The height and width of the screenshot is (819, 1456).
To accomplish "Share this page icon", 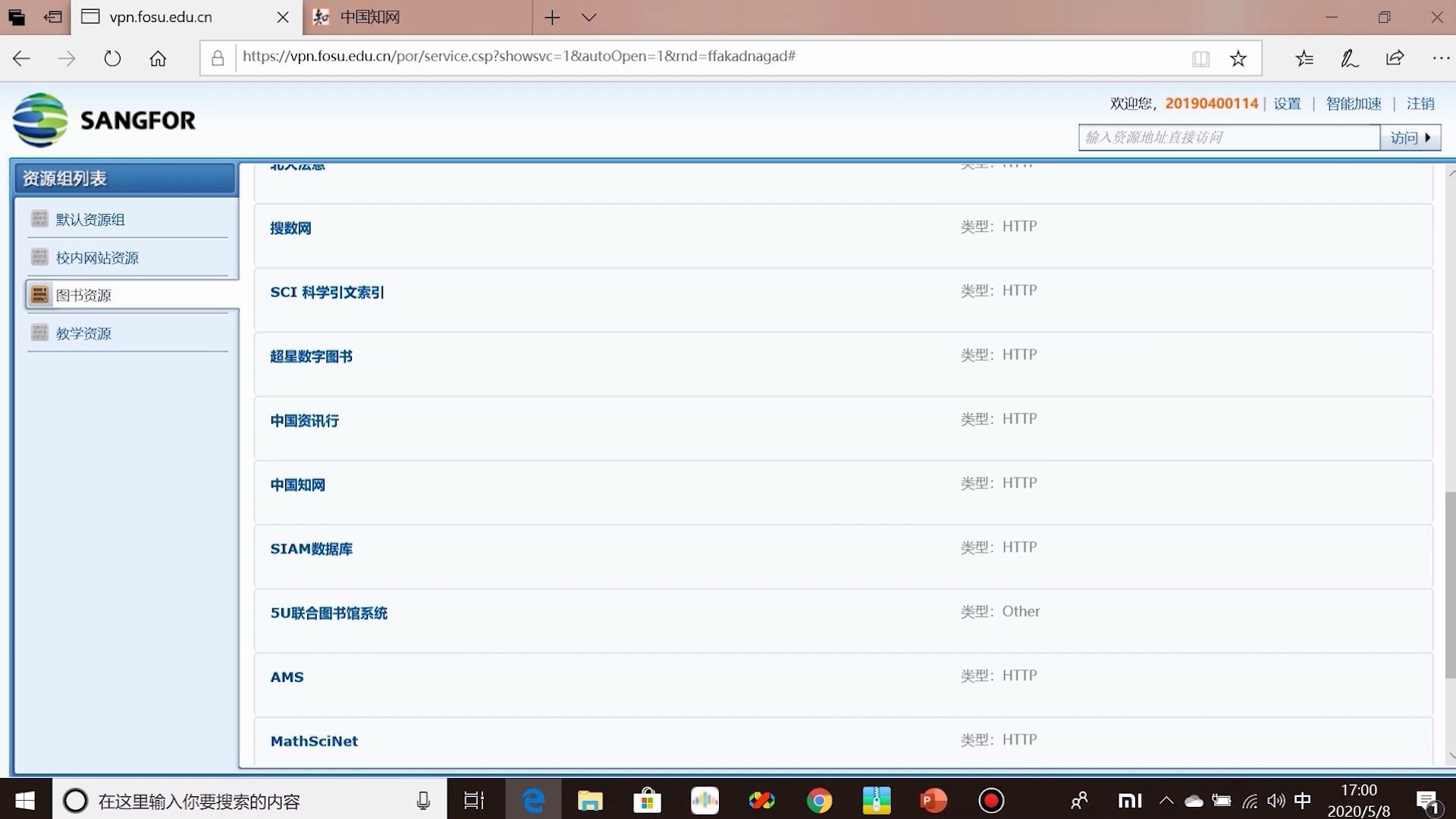I will (1395, 58).
